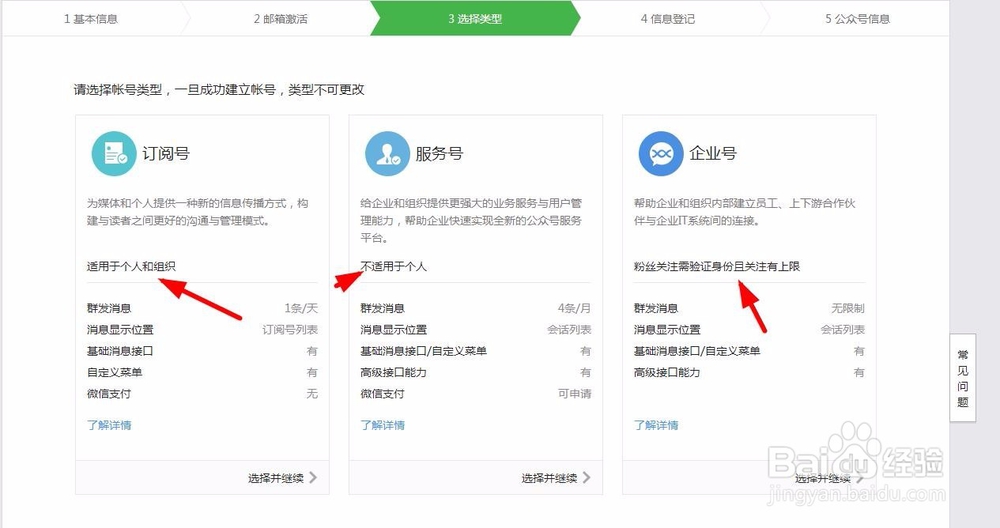Click 群发消息 label in 订阅号 card

pos(109,308)
